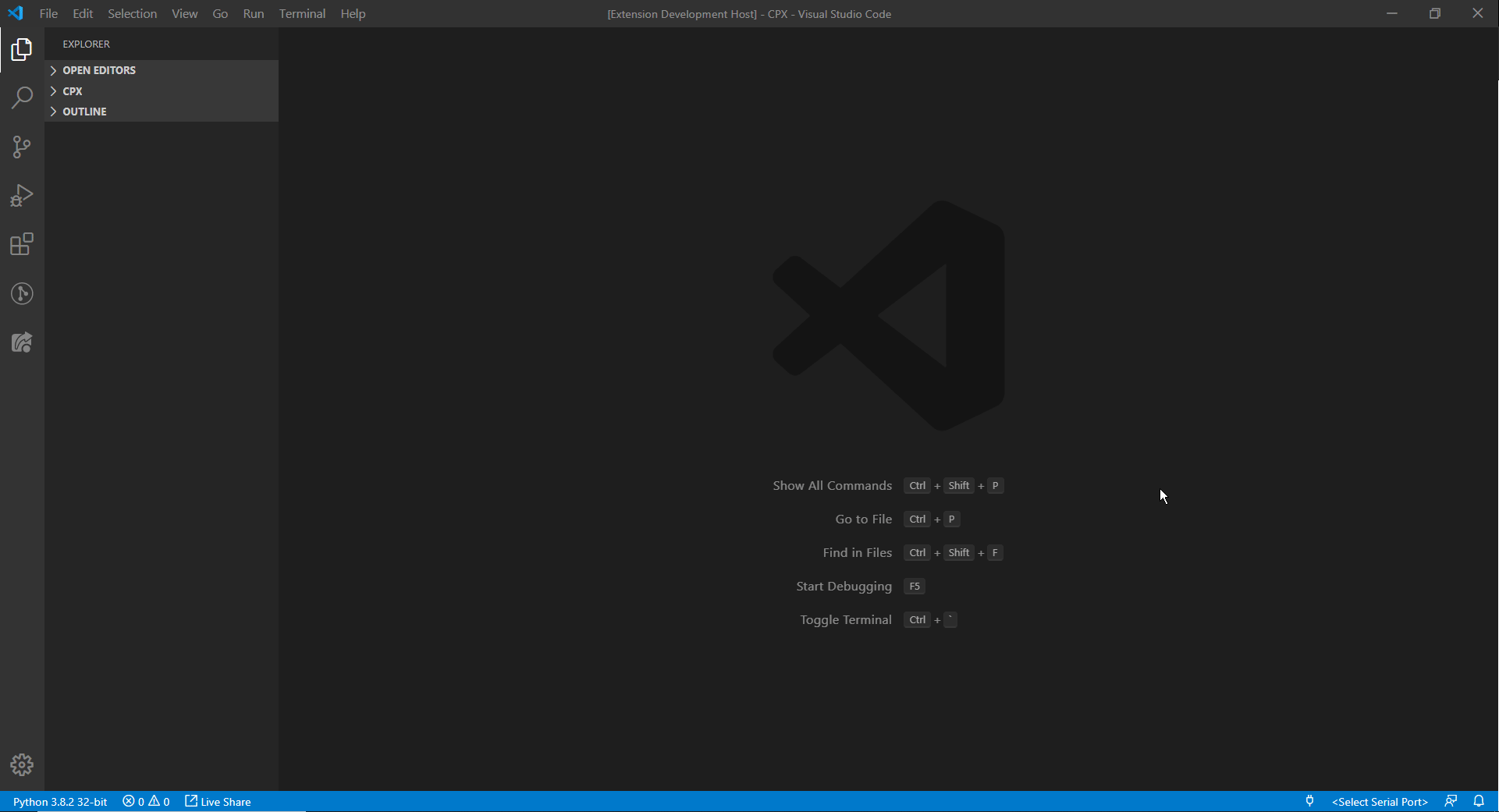The image size is (1499, 812).
Task: Close the VS Code window
Action: click(x=1477, y=13)
